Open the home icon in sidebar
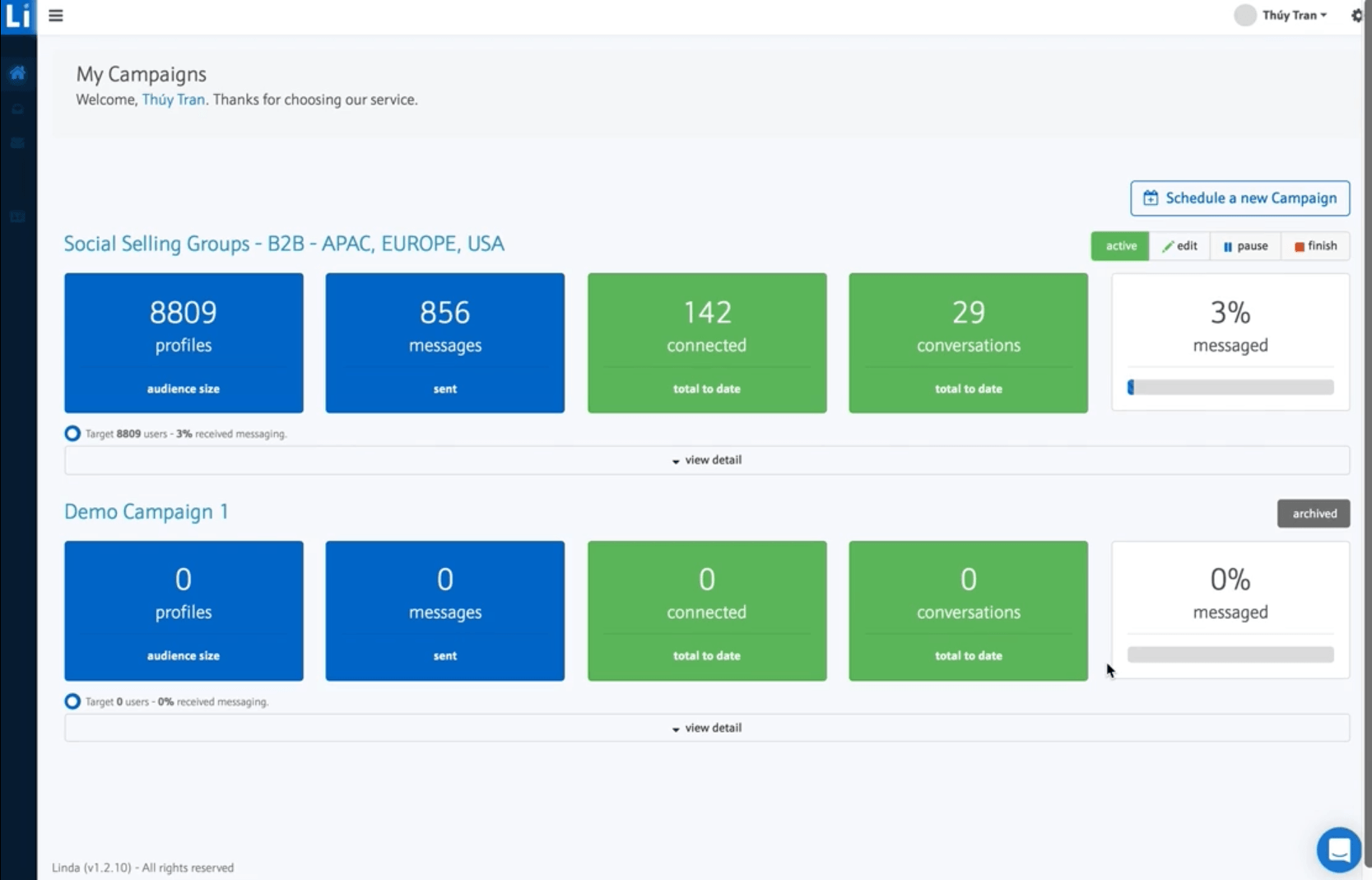The height and width of the screenshot is (880, 1372). 17,73
